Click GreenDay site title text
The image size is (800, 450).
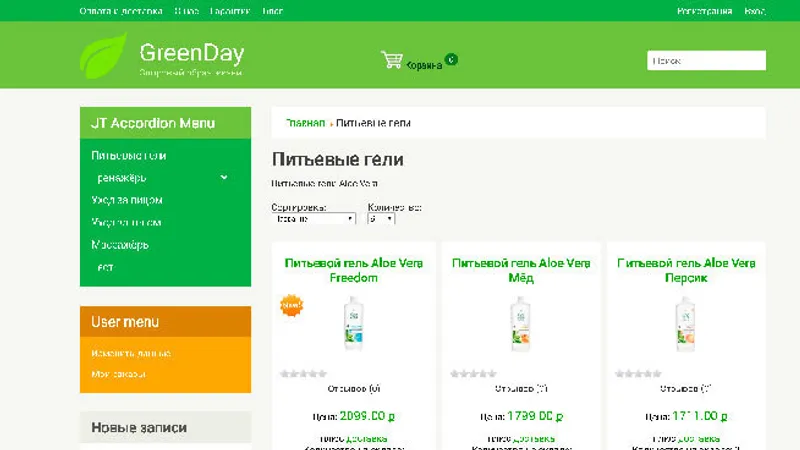pyautogui.click(x=192, y=53)
